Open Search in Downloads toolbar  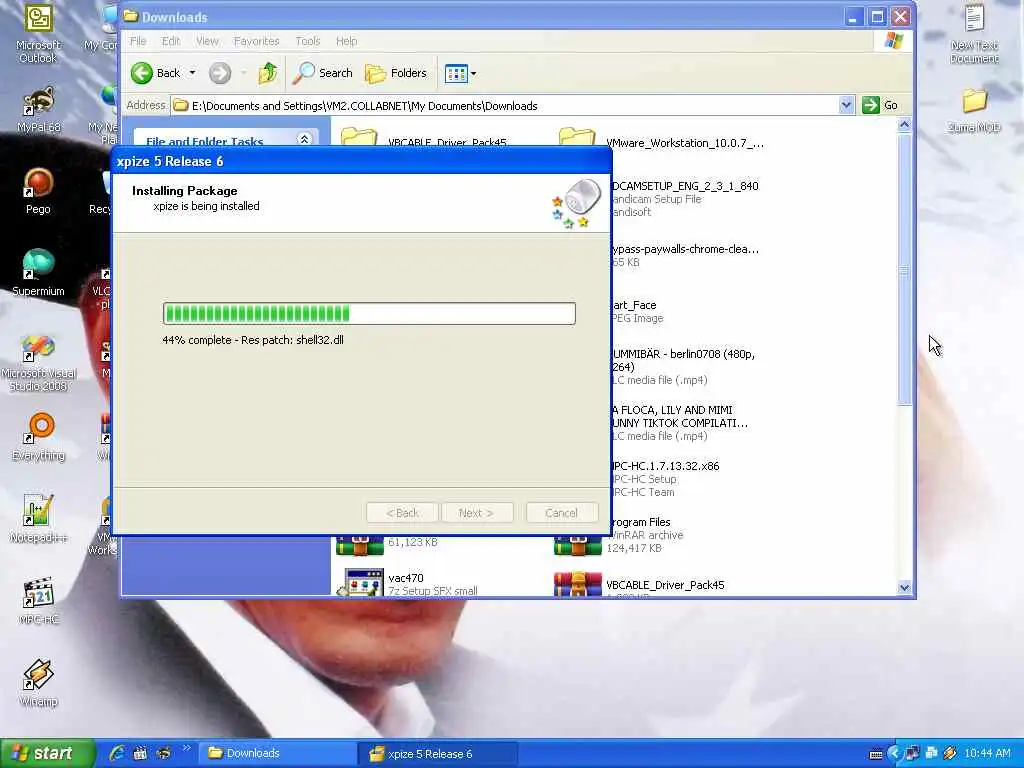click(323, 73)
